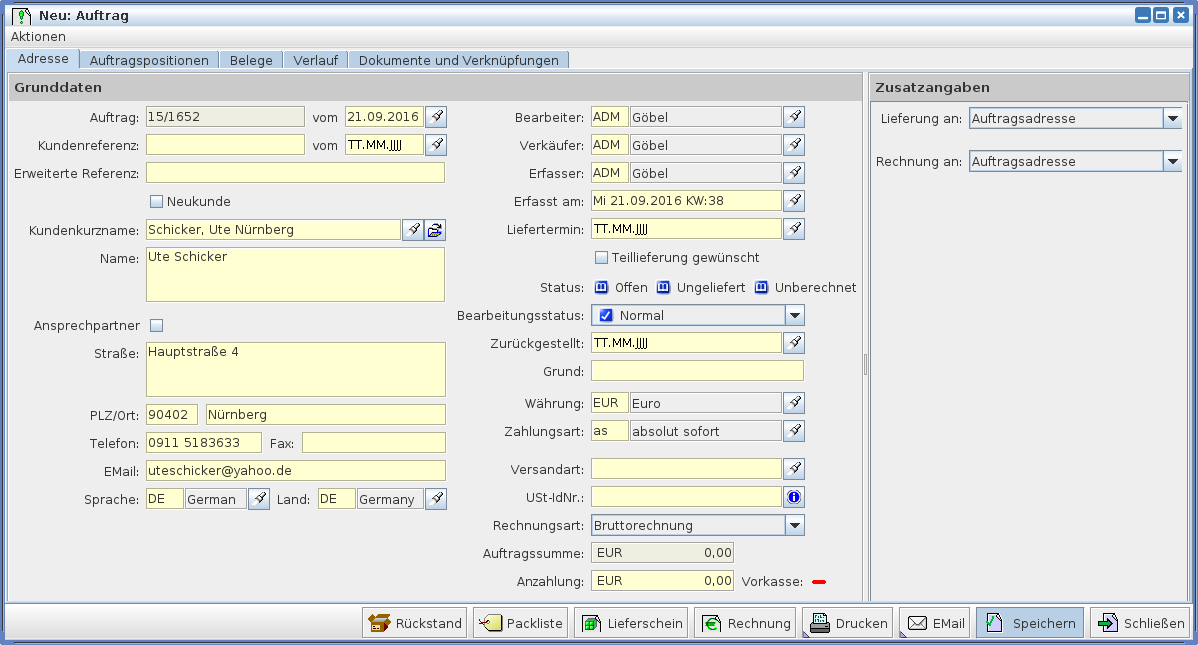This screenshot has height=645, width=1198.
Task: Click the lookup icon next to Währung
Action: click(793, 403)
